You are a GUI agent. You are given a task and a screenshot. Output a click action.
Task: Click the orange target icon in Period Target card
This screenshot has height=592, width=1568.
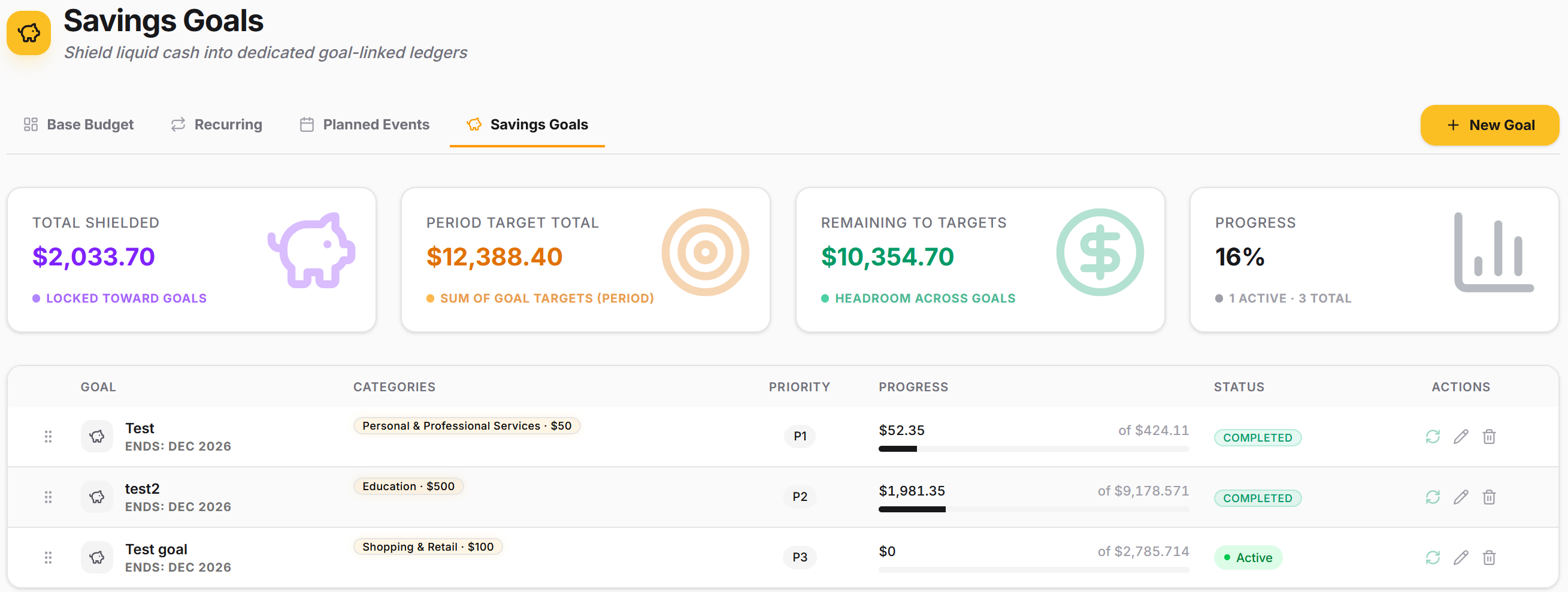[x=706, y=252]
